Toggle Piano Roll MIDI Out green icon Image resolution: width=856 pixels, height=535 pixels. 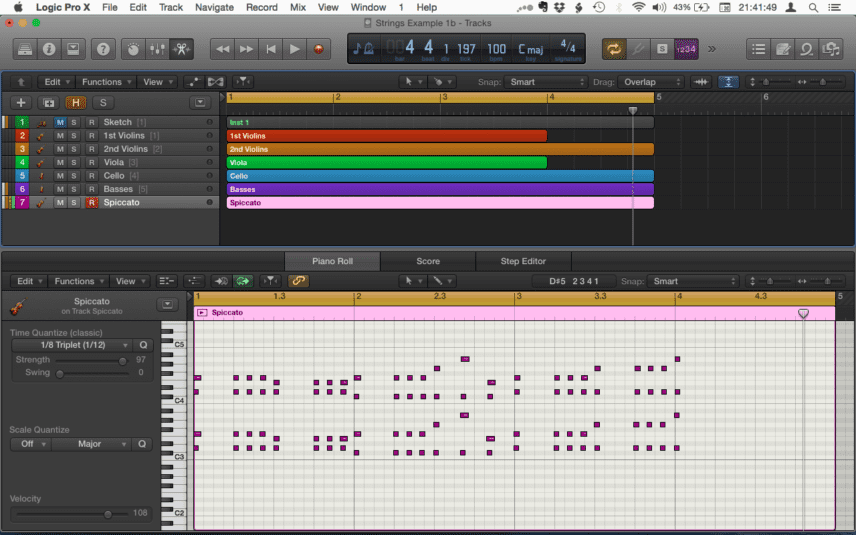243,281
